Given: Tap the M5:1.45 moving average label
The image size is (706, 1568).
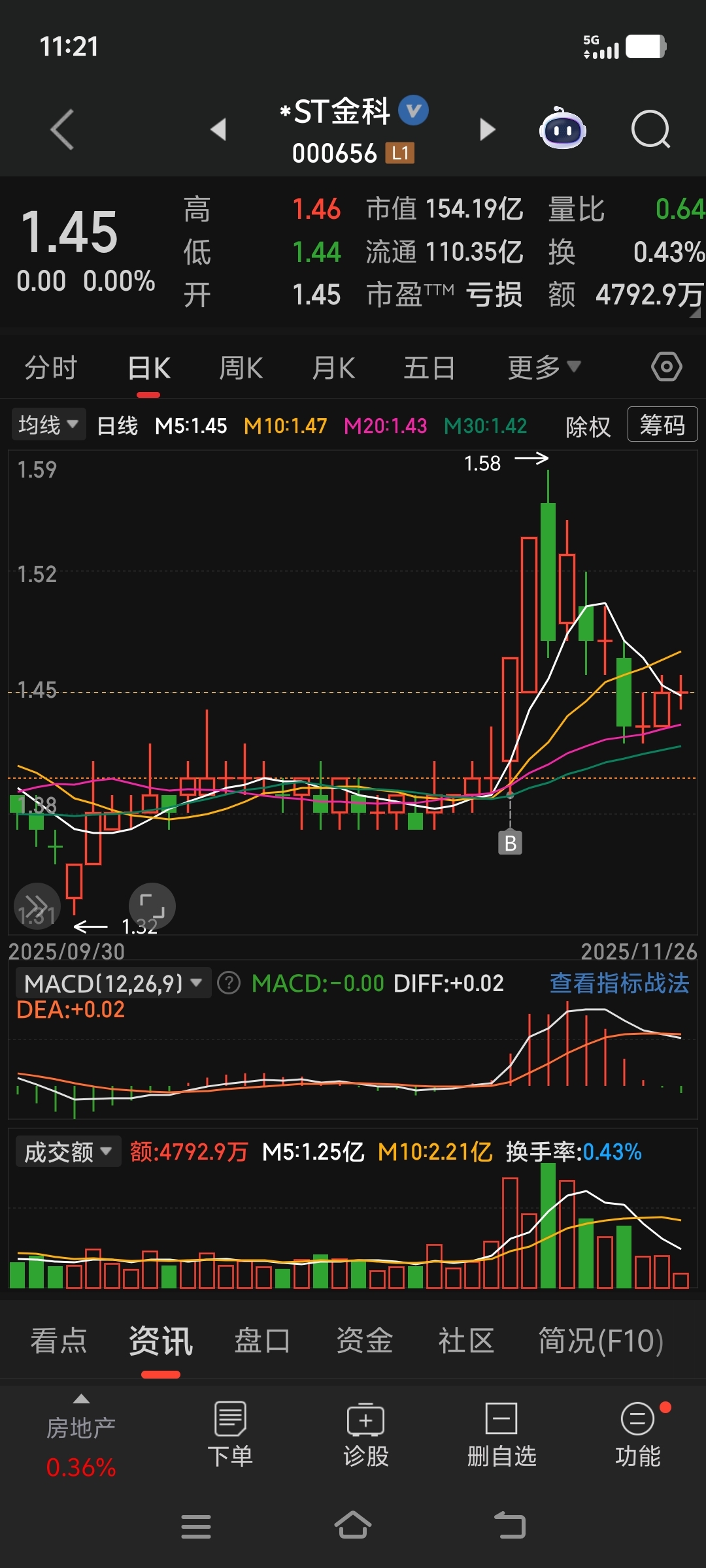Looking at the screenshot, I should pos(191,426).
